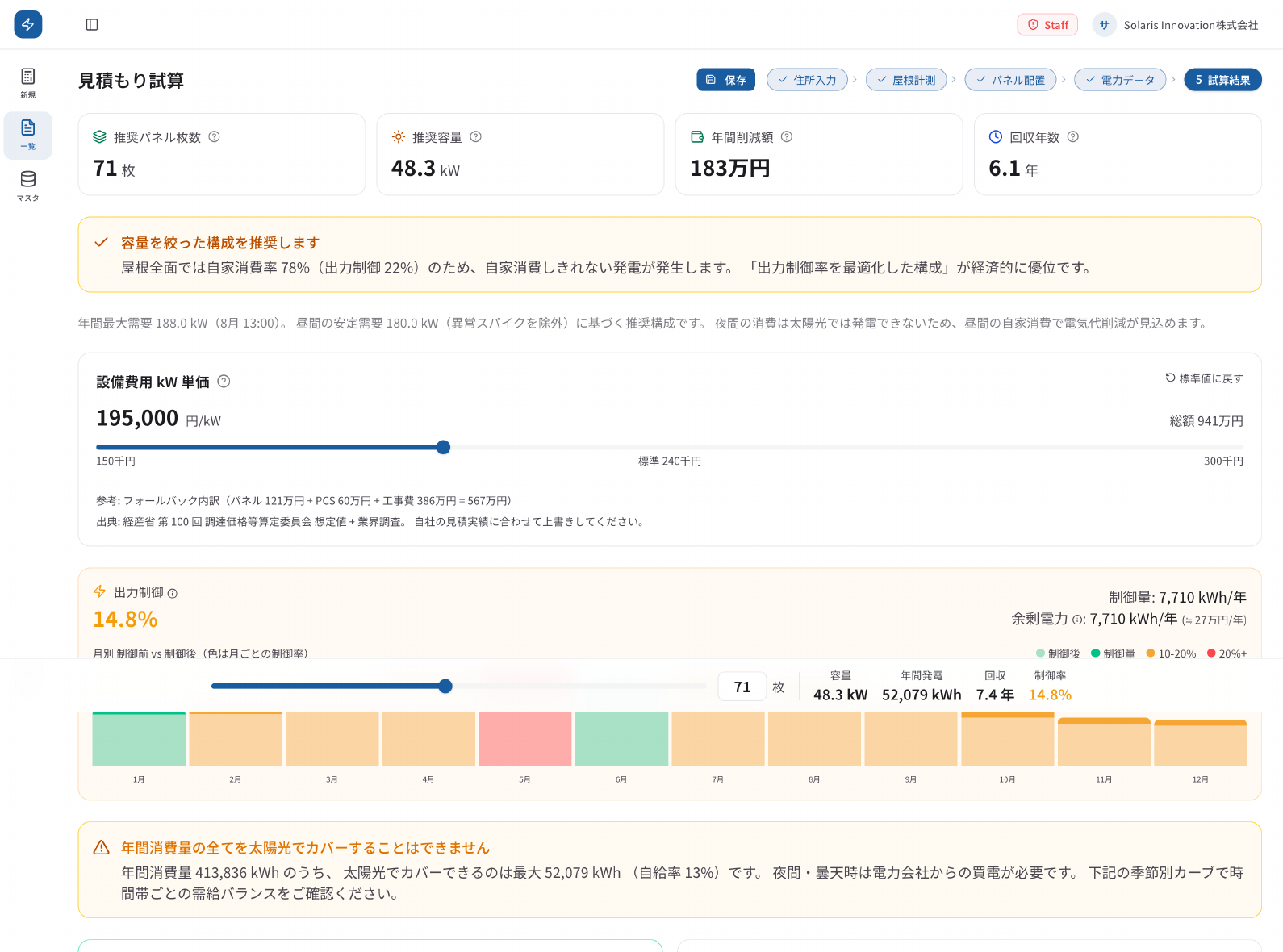
Task: Click the 標準 240千円 slider label
Action: tap(670, 461)
